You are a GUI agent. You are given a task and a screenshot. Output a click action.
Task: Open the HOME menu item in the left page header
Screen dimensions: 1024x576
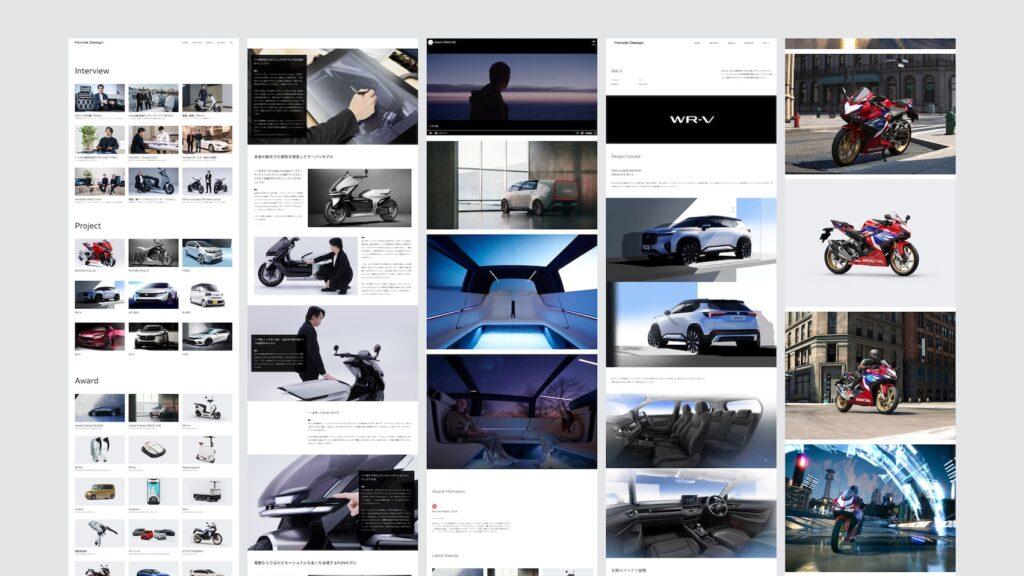point(185,43)
